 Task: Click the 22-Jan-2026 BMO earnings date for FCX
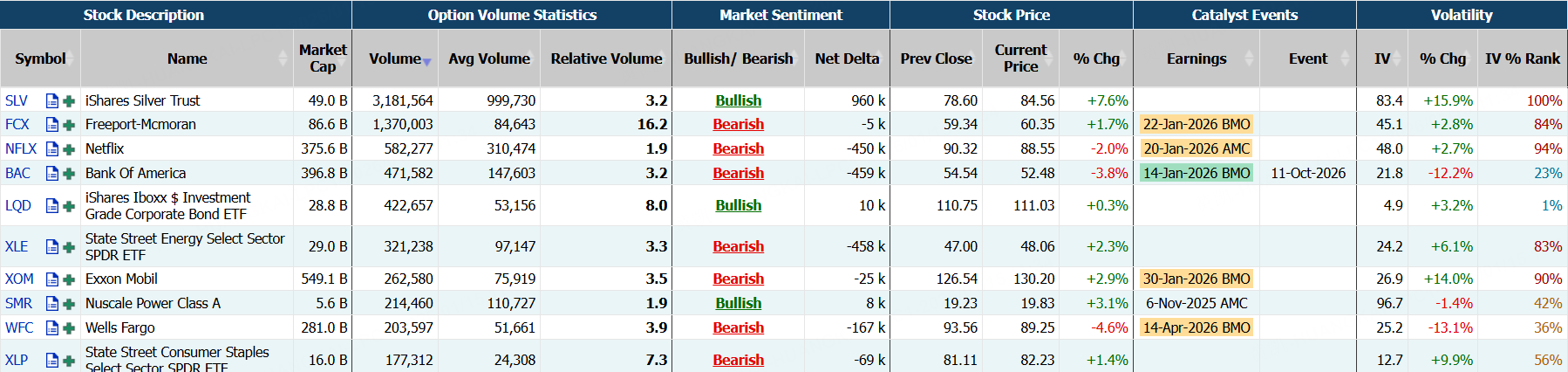1196,124
